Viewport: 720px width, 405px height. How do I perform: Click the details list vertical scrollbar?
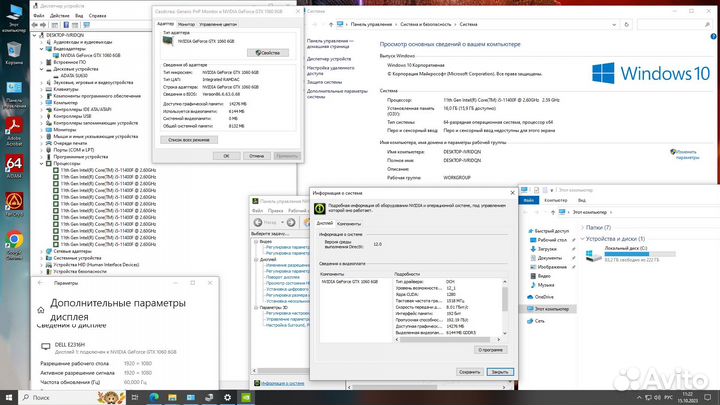coord(505,306)
